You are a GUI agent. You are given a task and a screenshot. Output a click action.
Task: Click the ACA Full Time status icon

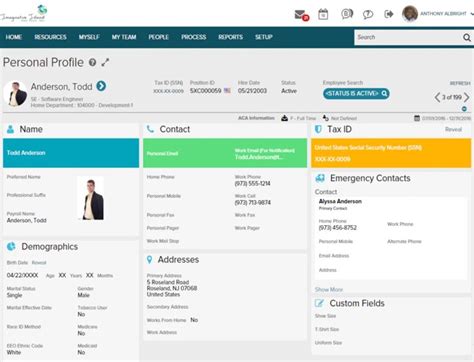tap(284, 118)
